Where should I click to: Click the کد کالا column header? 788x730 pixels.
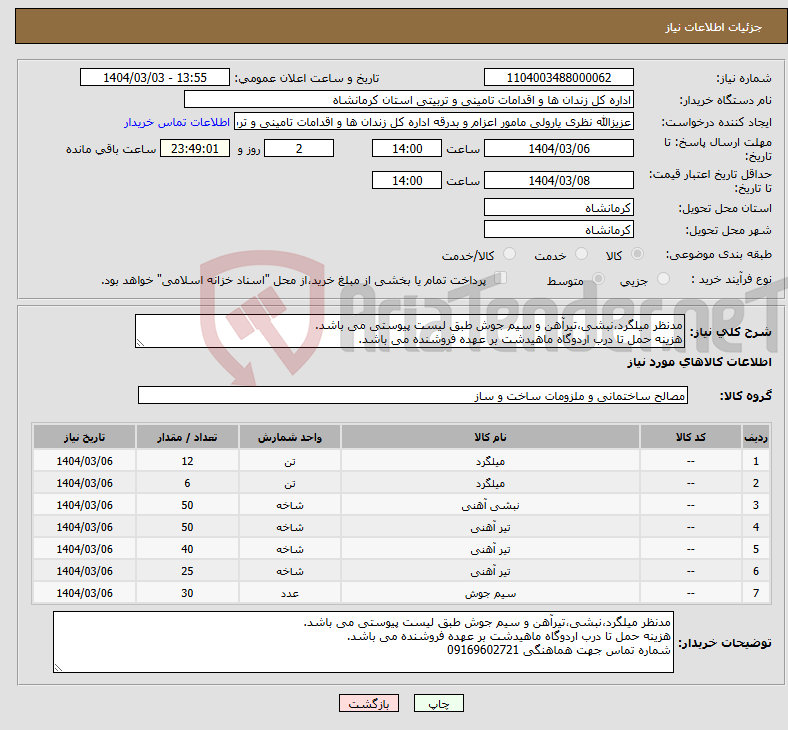click(691, 437)
